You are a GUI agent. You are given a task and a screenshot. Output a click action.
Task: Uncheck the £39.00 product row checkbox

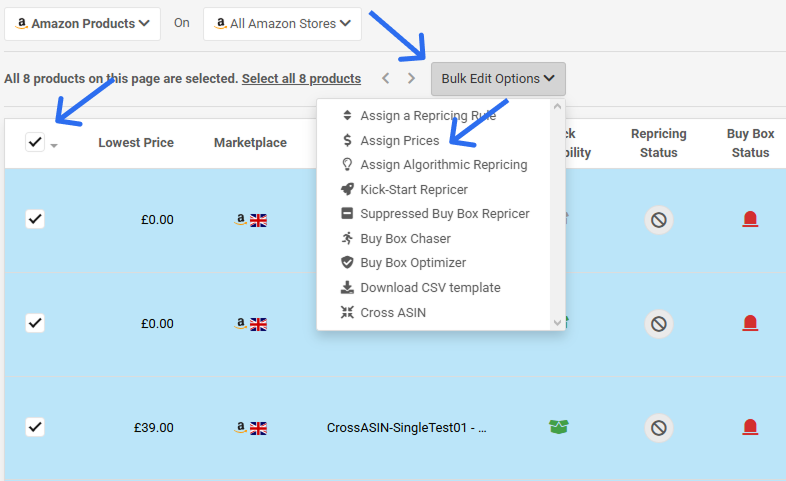coord(35,427)
